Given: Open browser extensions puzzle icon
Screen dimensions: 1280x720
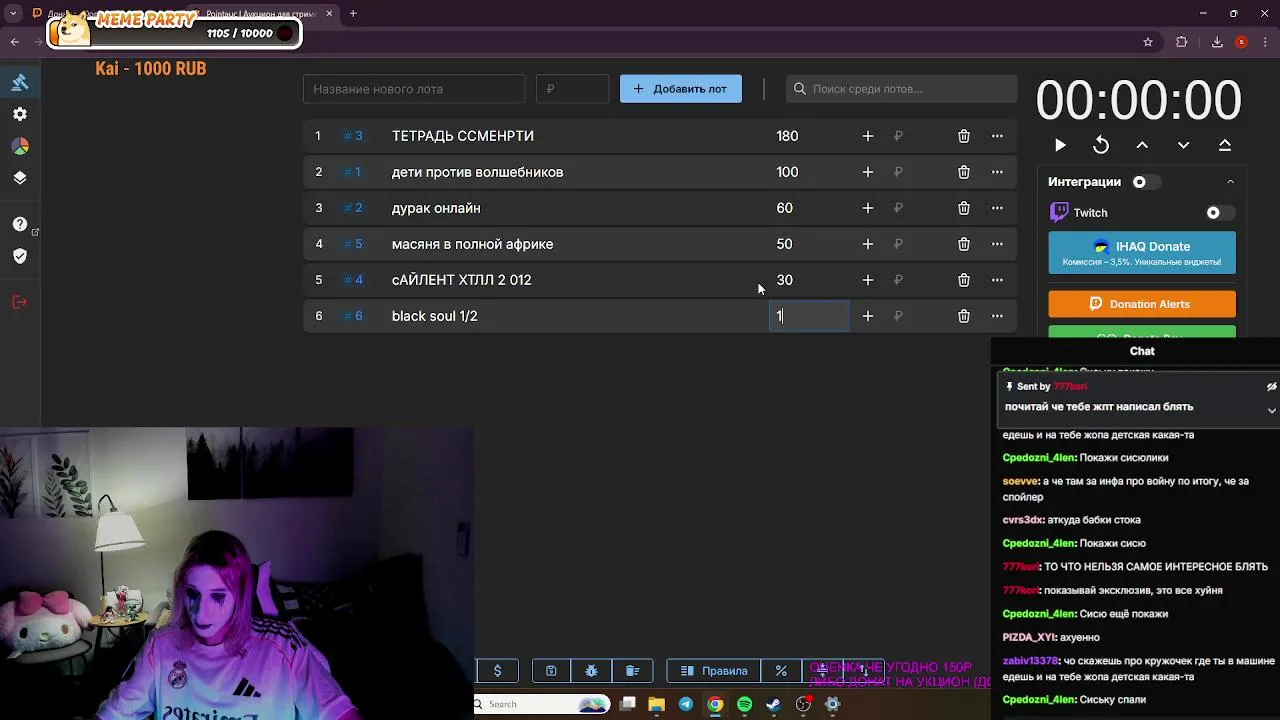Looking at the screenshot, I should (1182, 42).
